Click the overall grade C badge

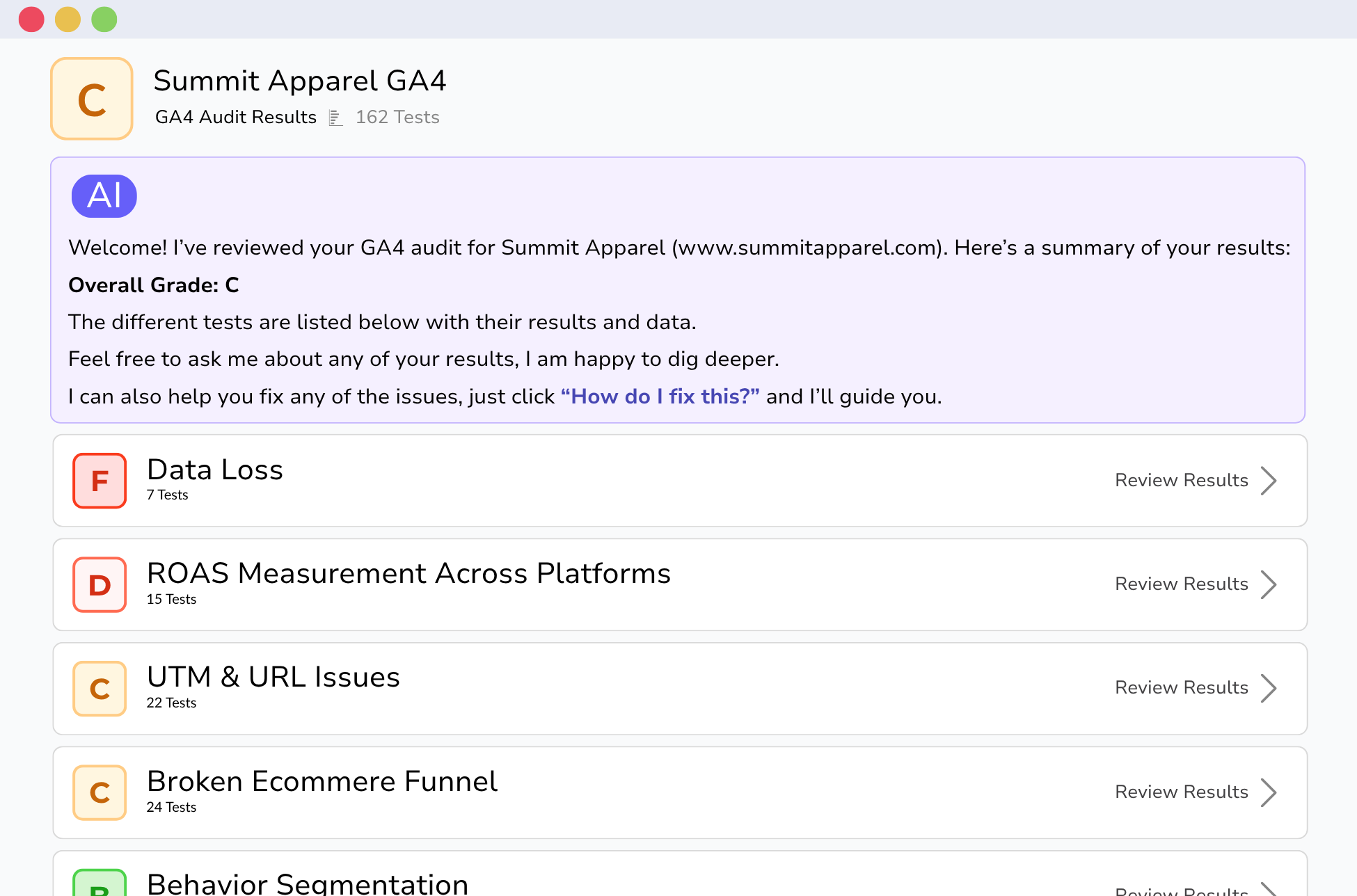point(92,99)
